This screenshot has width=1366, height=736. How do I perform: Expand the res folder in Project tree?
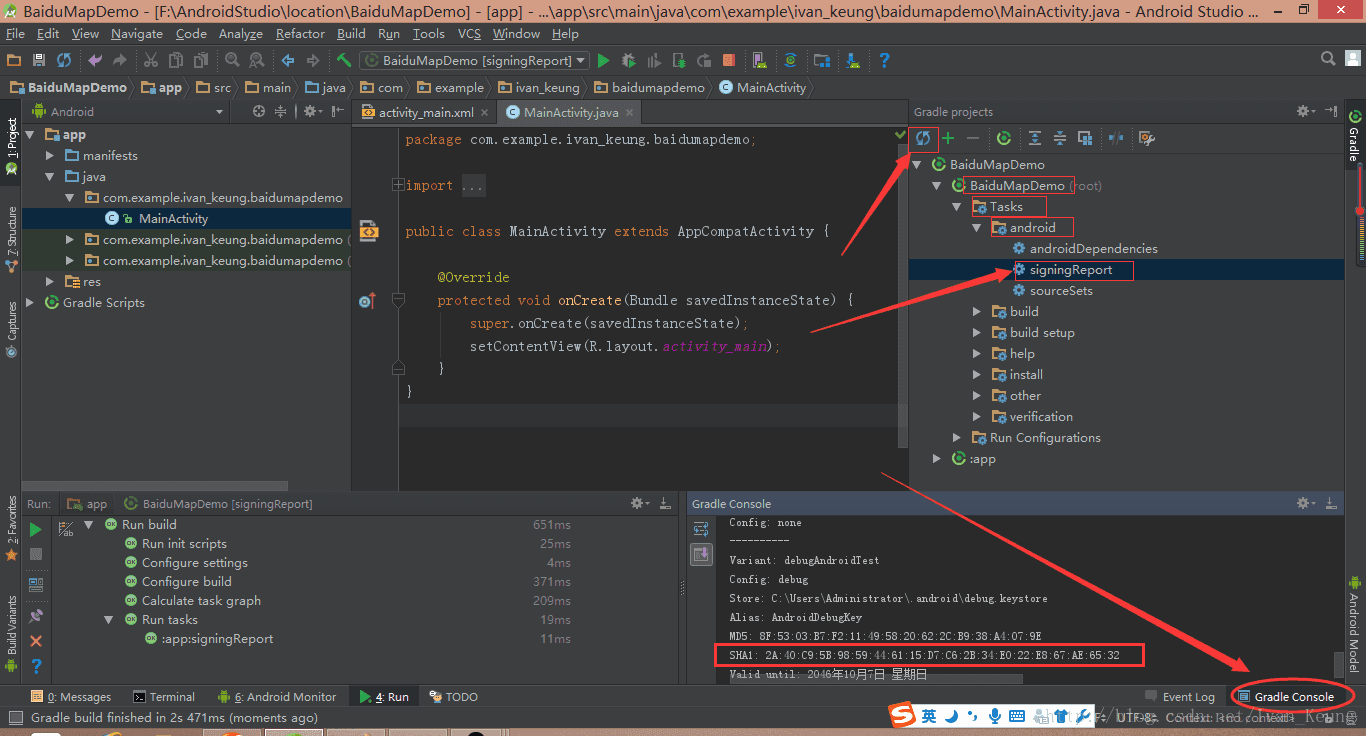[x=51, y=282]
